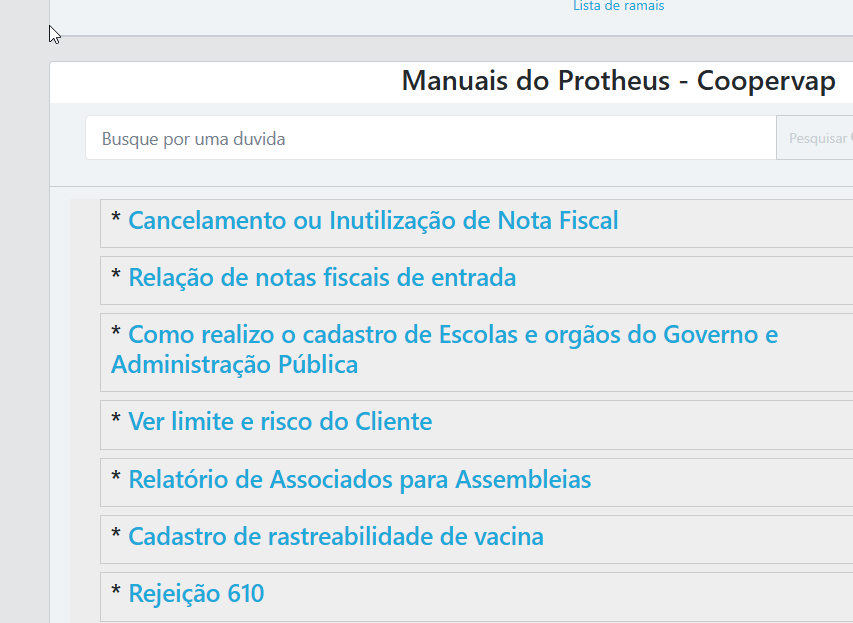This screenshot has height=623, width=853.
Task: Click the asterisk before Rejeição 610
Action: click(115, 594)
